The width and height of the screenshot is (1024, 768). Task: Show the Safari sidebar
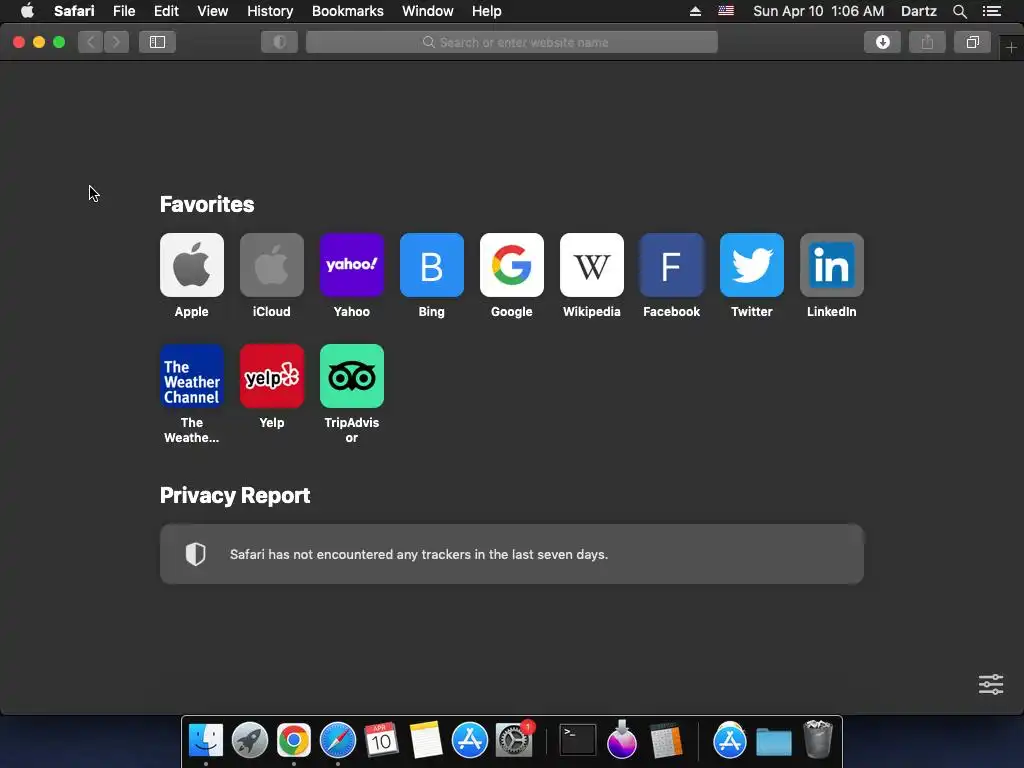(157, 42)
